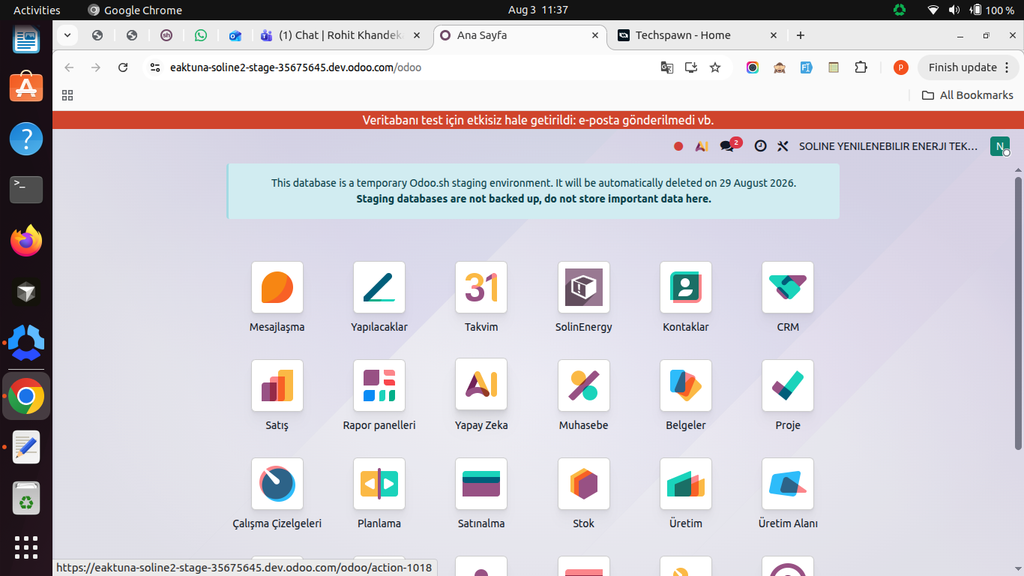The image size is (1024, 576).
Task: Open the Chrome apps grid shortcut
Action: click(67, 95)
